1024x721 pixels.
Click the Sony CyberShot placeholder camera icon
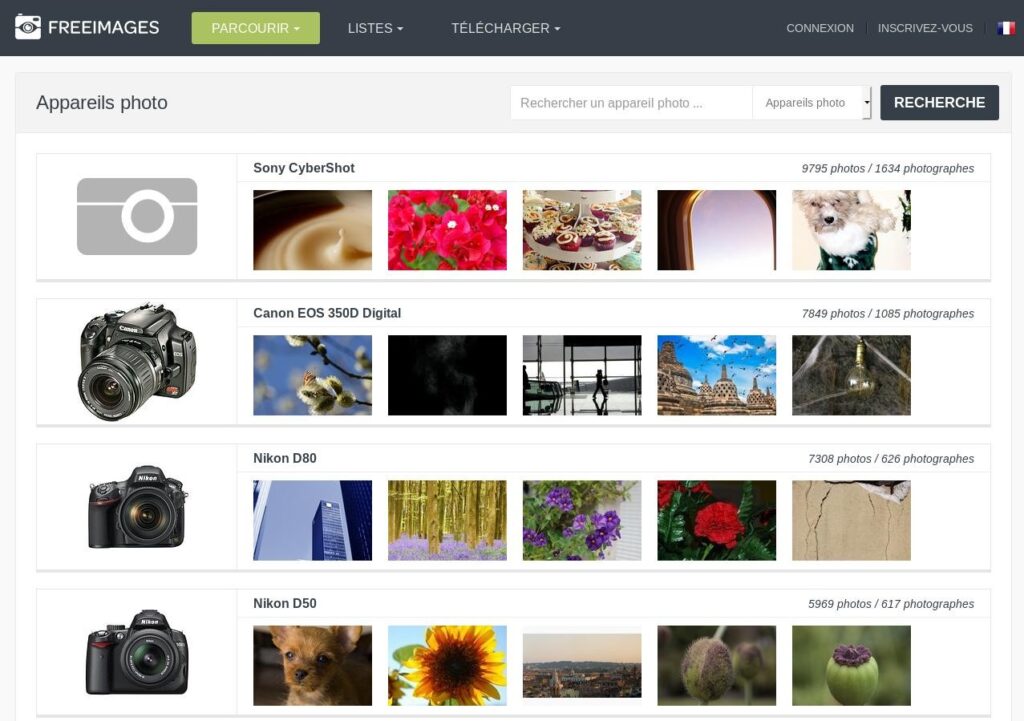[x=137, y=216]
